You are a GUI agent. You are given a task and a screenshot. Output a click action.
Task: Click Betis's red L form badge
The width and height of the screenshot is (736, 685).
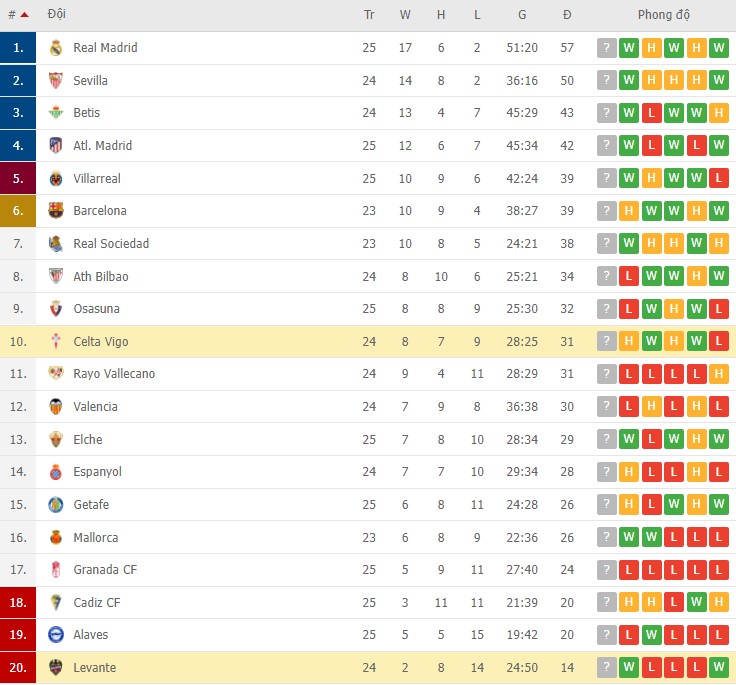pos(651,113)
